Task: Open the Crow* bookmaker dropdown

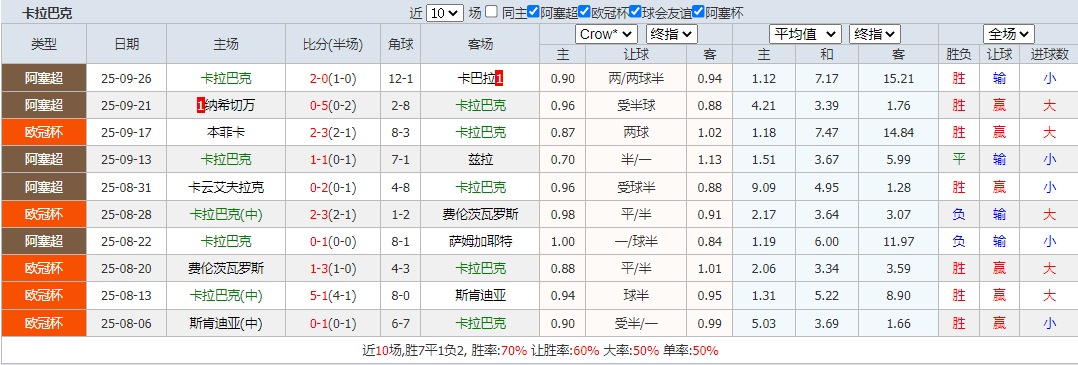Action: 606,34
